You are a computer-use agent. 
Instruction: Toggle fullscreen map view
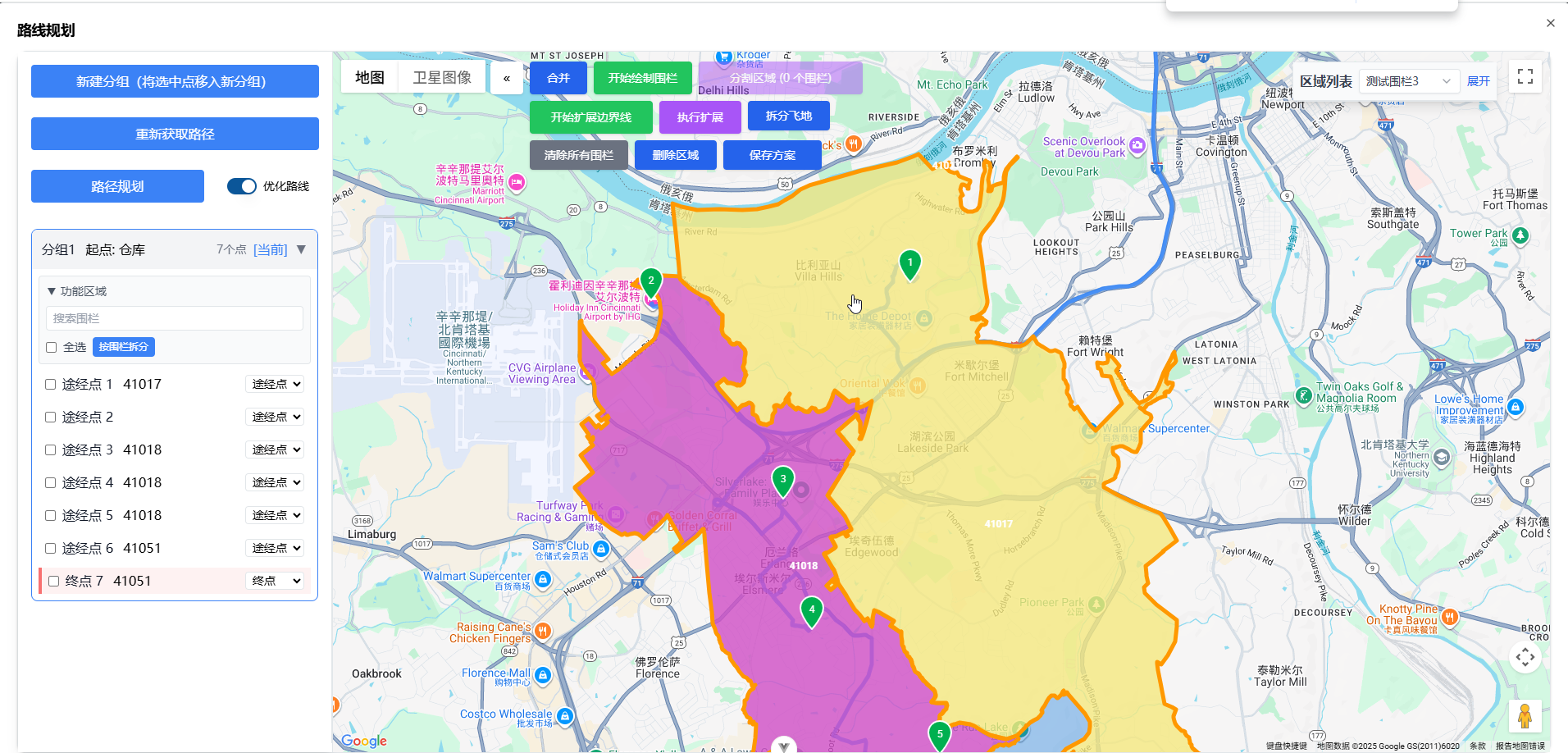pyautogui.click(x=1525, y=77)
